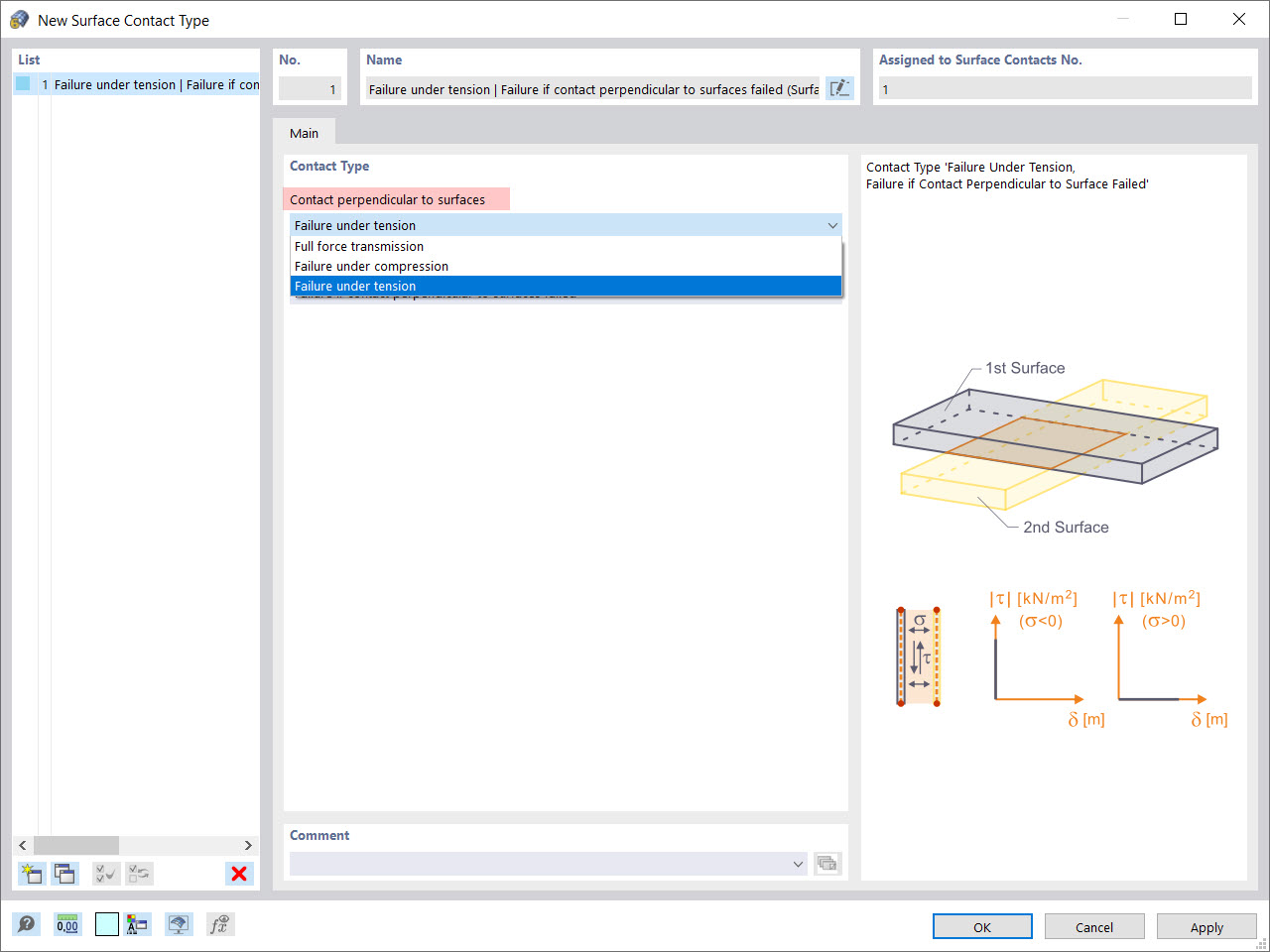Open the display properties settings

[137, 923]
